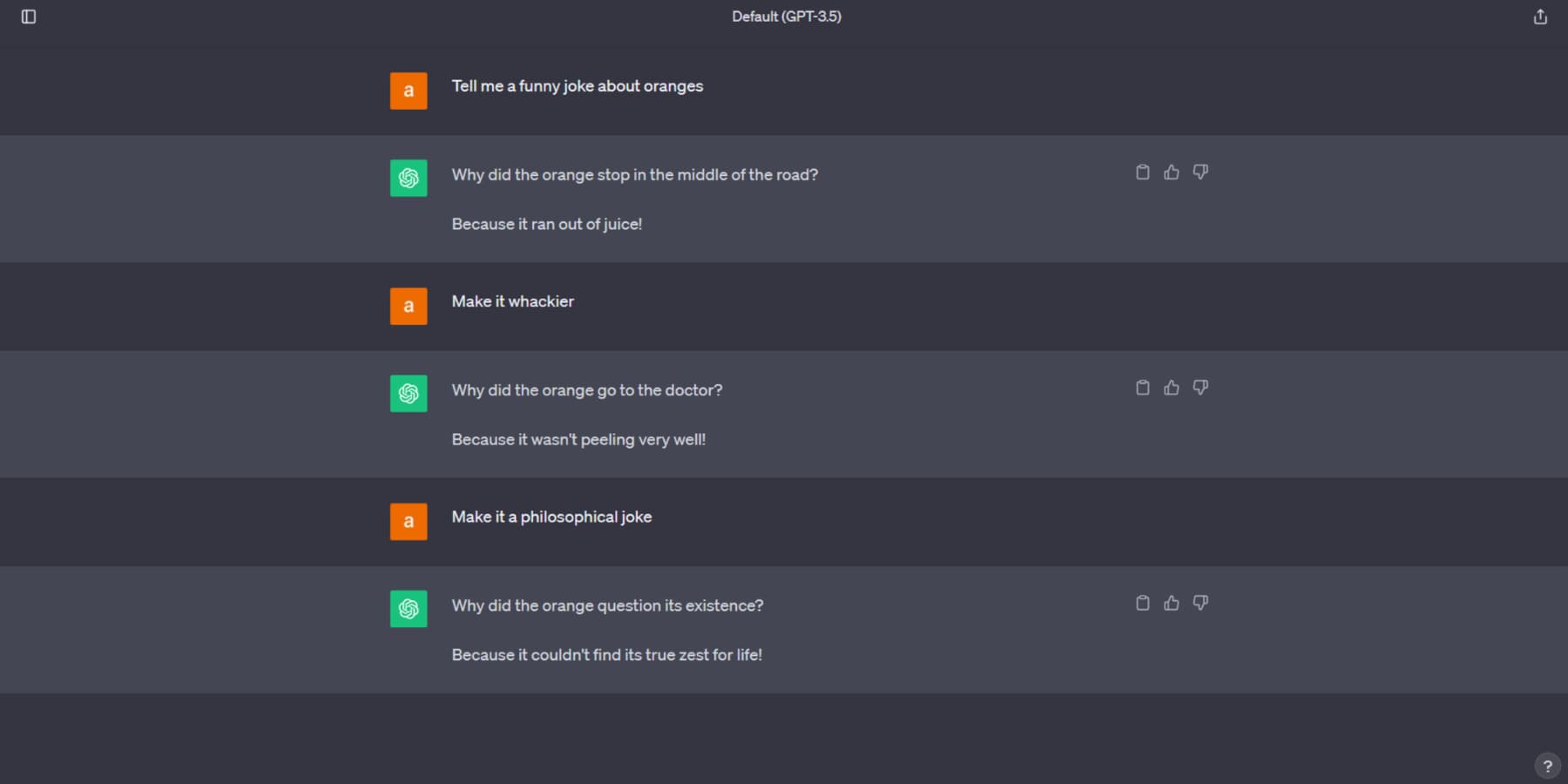Image resolution: width=1568 pixels, height=784 pixels.
Task: Give thumbs down to the first joke
Action: (x=1200, y=172)
